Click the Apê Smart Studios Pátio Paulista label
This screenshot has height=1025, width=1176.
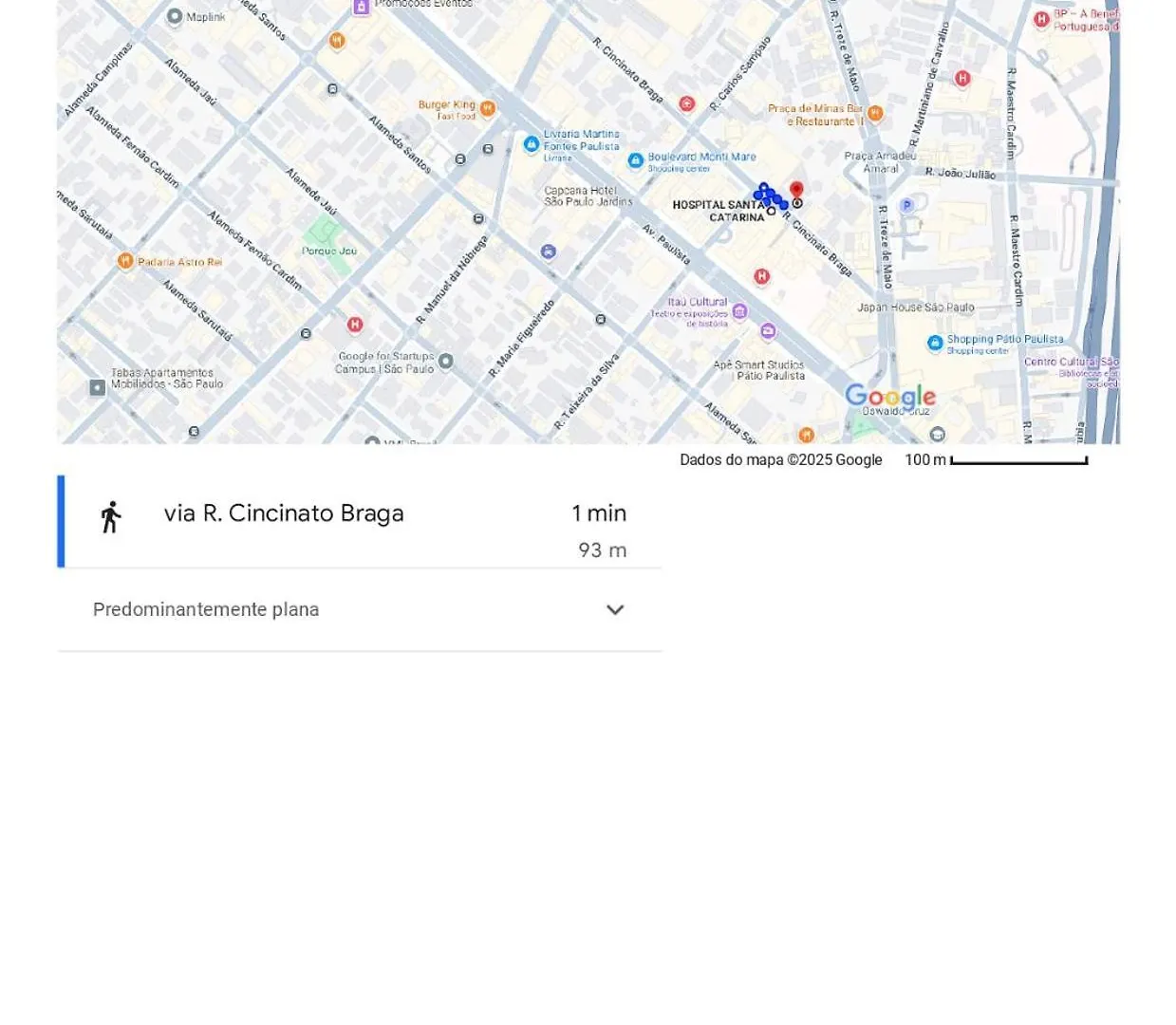[758, 370]
